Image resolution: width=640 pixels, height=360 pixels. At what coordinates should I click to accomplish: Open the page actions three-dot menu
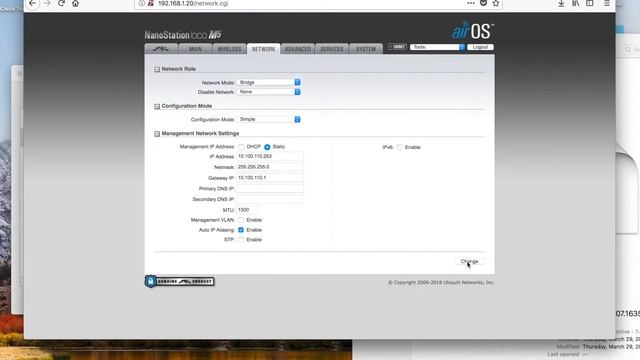pyautogui.click(x=471, y=3)
